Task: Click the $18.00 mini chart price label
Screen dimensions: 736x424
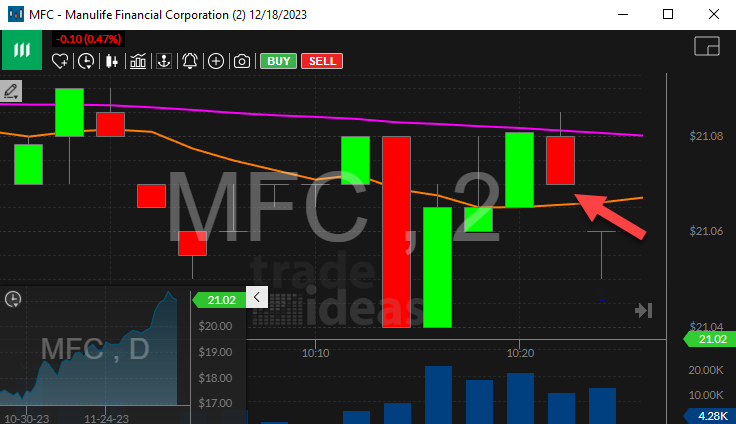Action: click(x=215, y=378)
